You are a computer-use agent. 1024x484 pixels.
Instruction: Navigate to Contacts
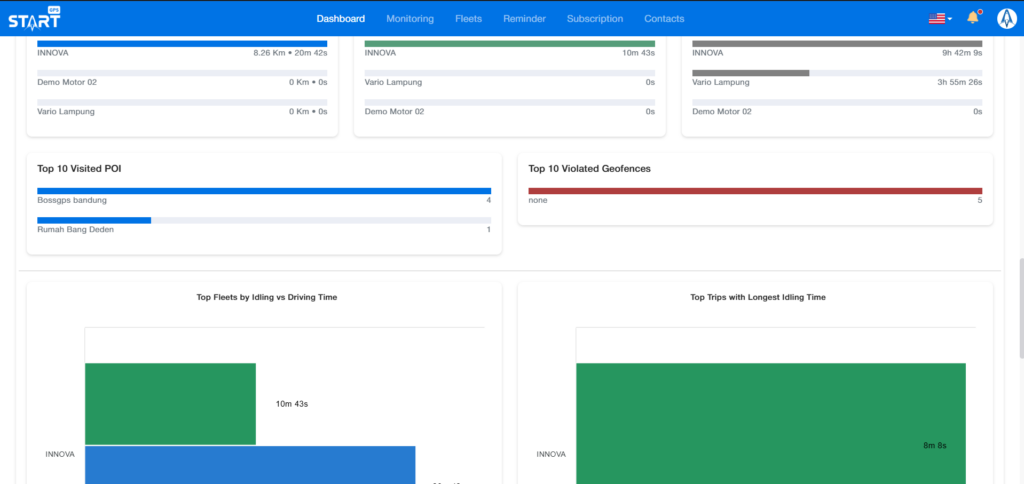click(664, 18)
